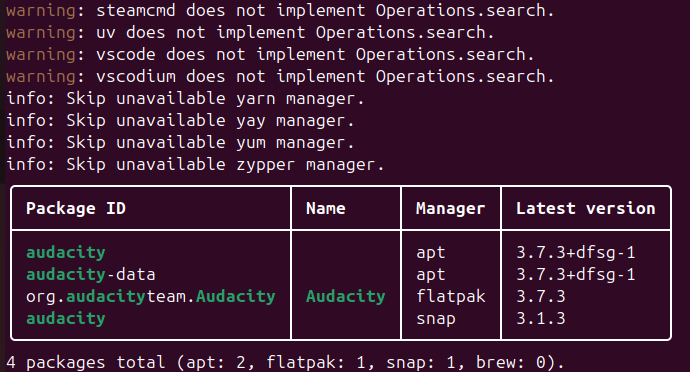Click first 3.7.3+dfsg-1 version text

tap(576, 253)
